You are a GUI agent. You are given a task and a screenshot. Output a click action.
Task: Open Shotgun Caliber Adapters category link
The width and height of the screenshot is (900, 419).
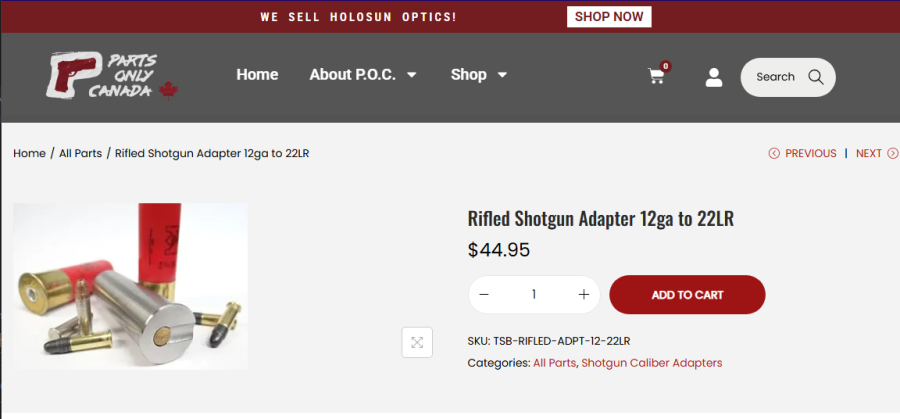(651, 363)
